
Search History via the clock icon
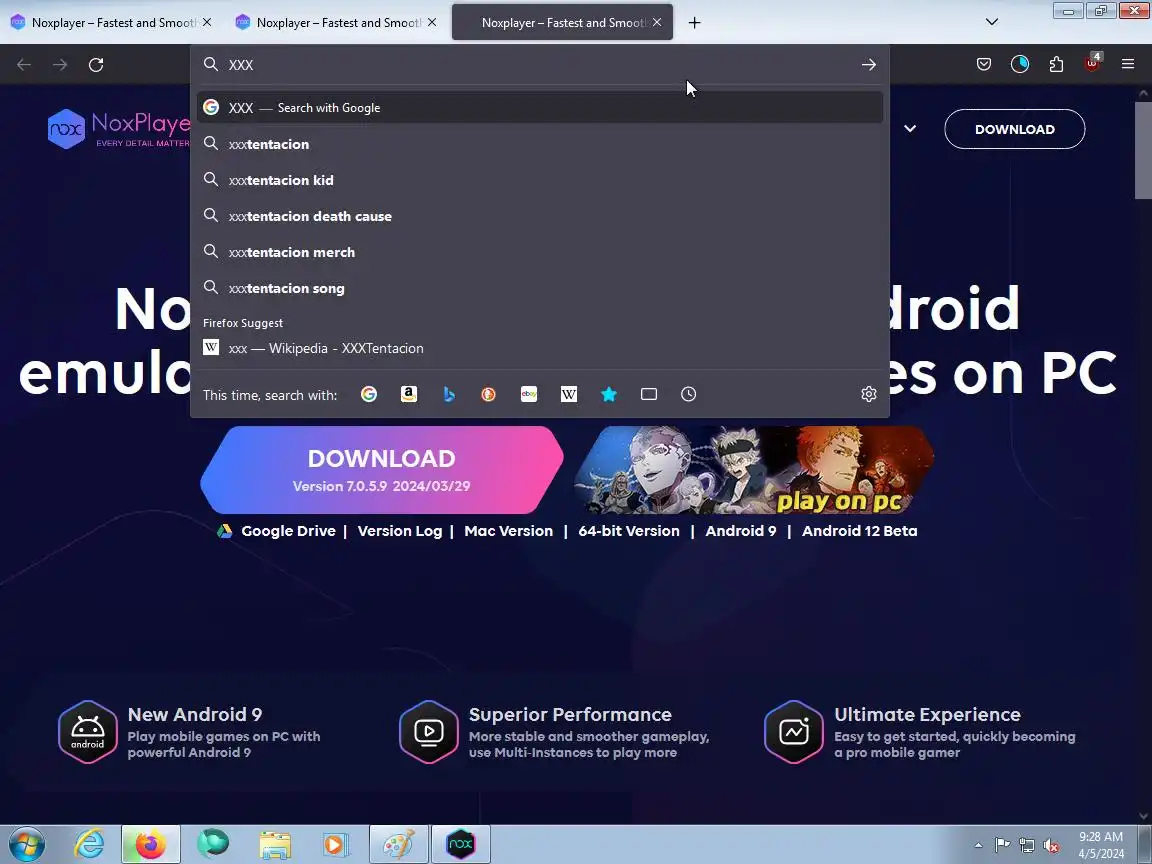pos(688,395)
